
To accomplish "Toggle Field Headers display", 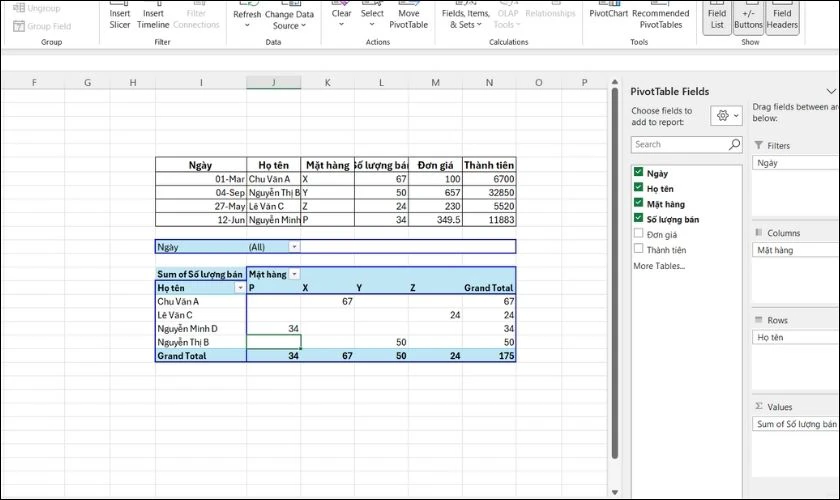I will tap(782, 17).
